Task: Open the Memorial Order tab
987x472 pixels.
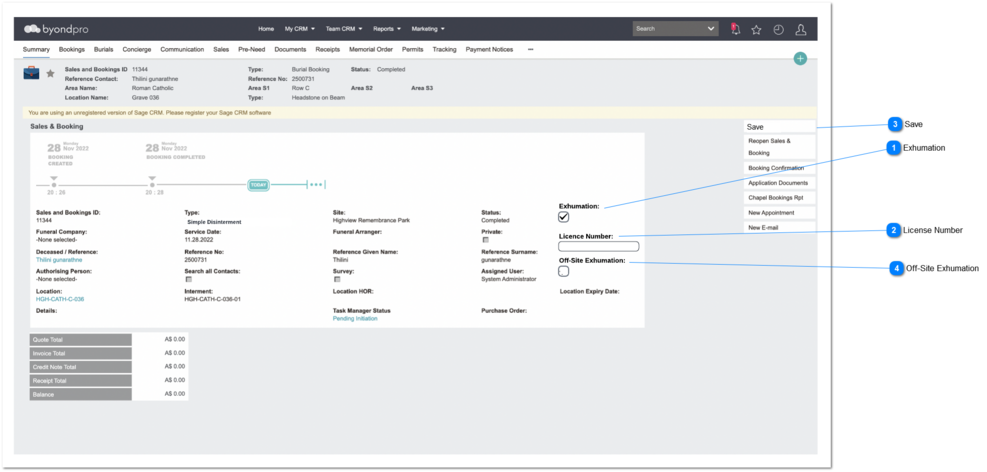Action: tap(371, 49)
